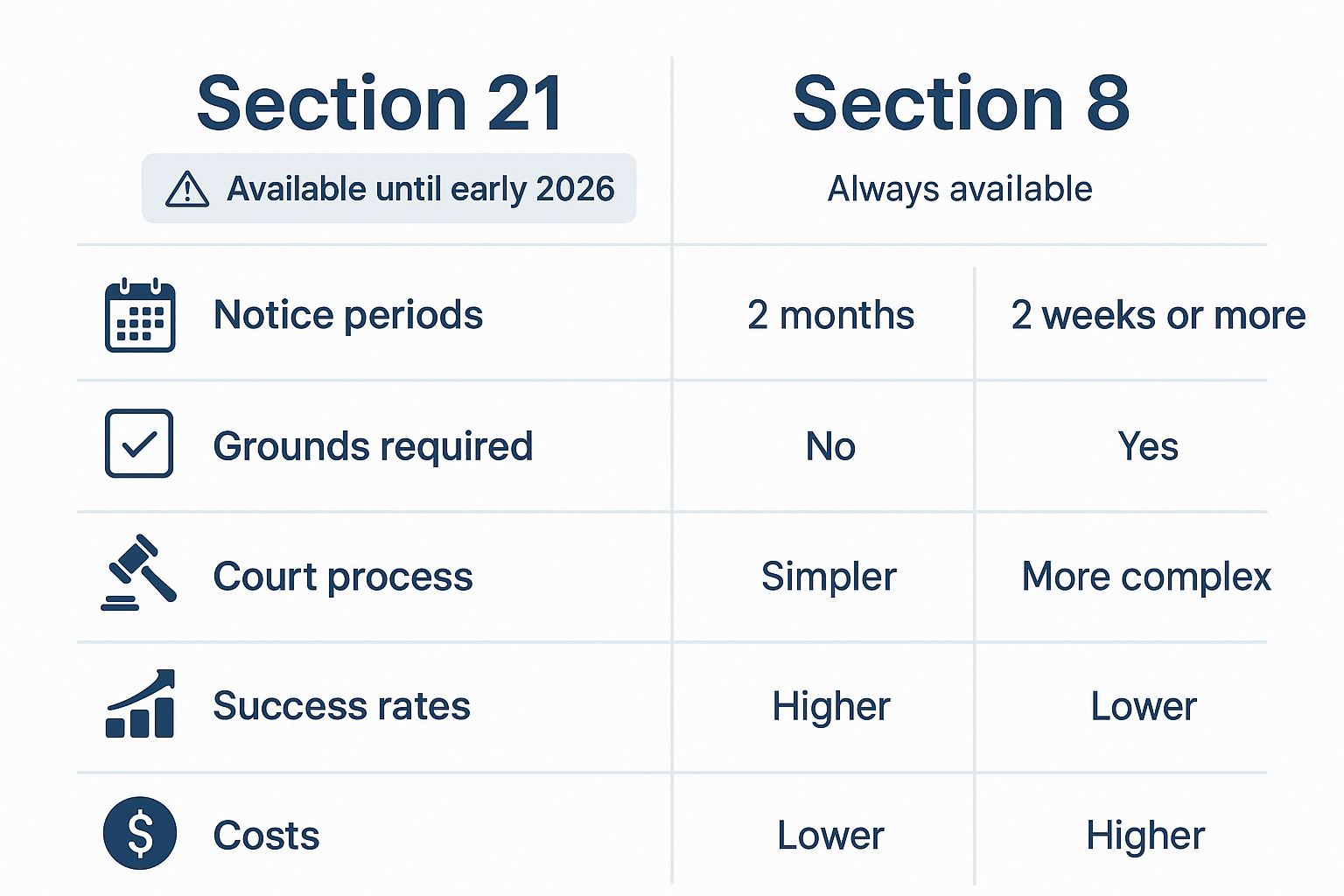Click the calendar icon beside Notice periods
1344x896 pixels.
[140, 316]
